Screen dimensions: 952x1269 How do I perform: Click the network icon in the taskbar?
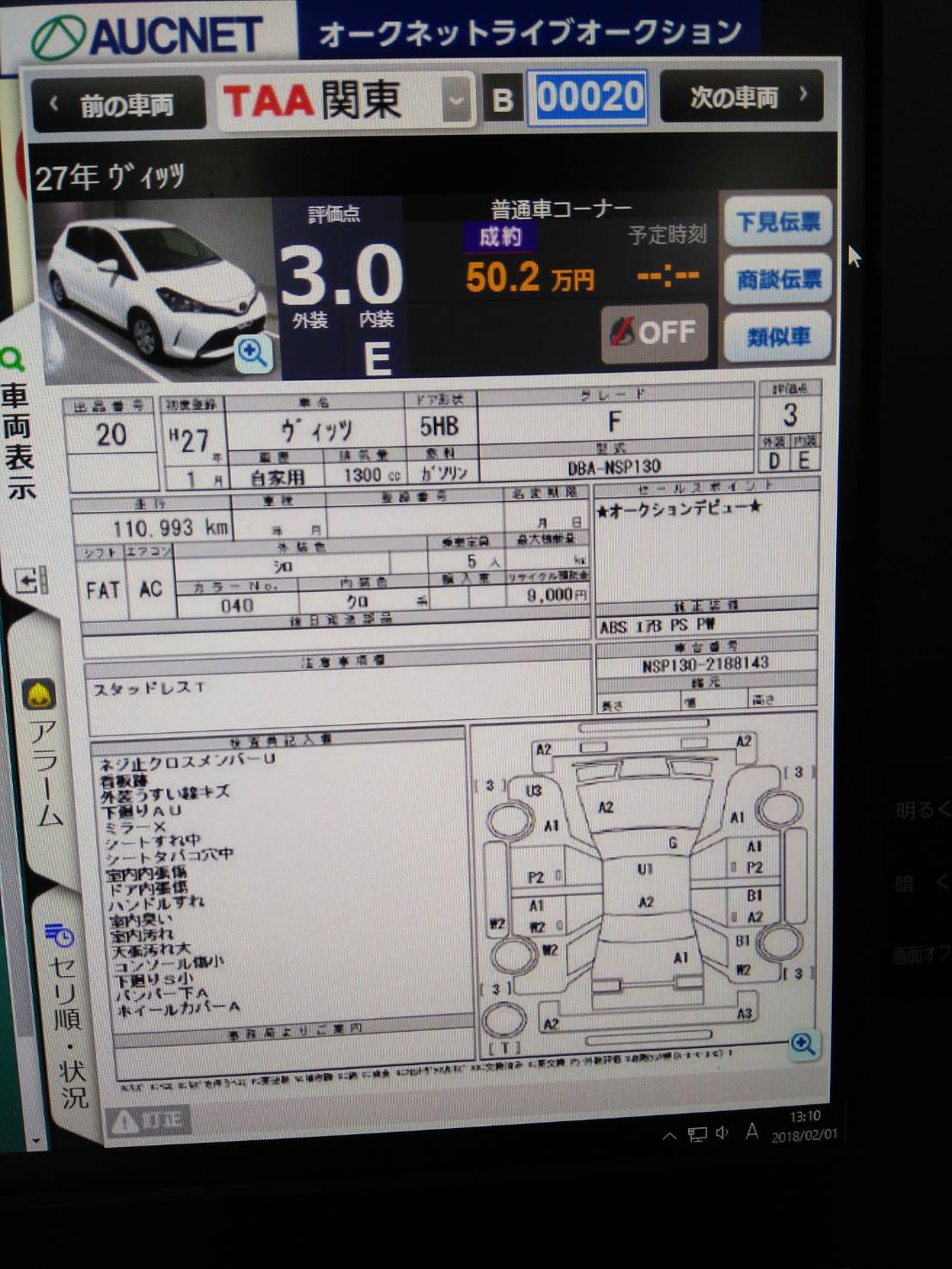pos(697,1134)
